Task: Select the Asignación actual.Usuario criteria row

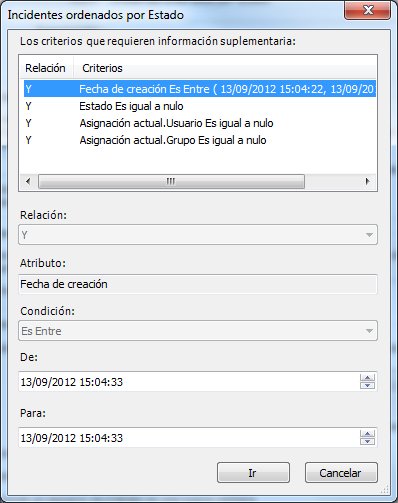Action: 200,123
